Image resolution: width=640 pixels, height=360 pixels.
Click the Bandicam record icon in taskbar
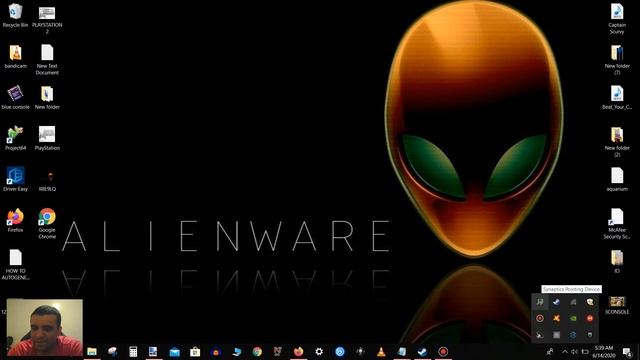pyautogui.click(x=443, y=351)
